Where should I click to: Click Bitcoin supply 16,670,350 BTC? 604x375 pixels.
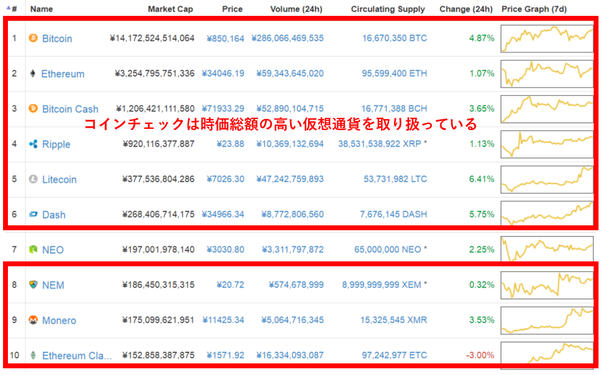pyautogui.click(x=394, y=38)
